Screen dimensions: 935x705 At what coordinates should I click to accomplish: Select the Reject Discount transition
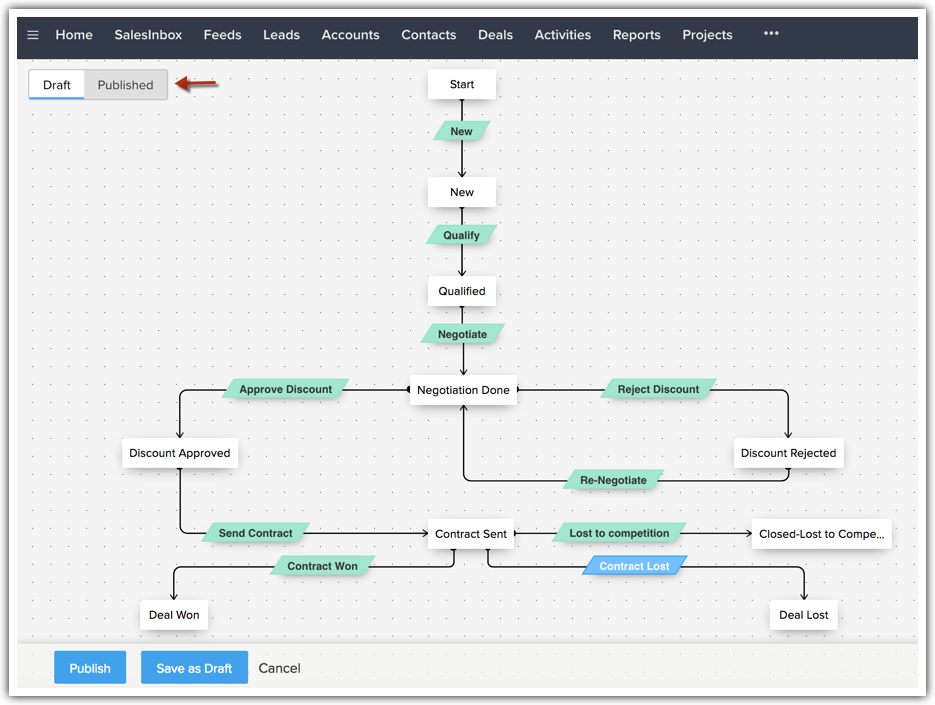(x=658, y=389)
